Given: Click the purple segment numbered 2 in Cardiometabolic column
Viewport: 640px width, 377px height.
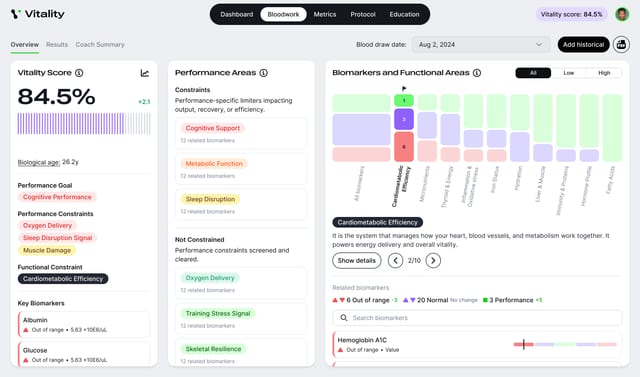Looking at the screenshot, I should 404,119.
